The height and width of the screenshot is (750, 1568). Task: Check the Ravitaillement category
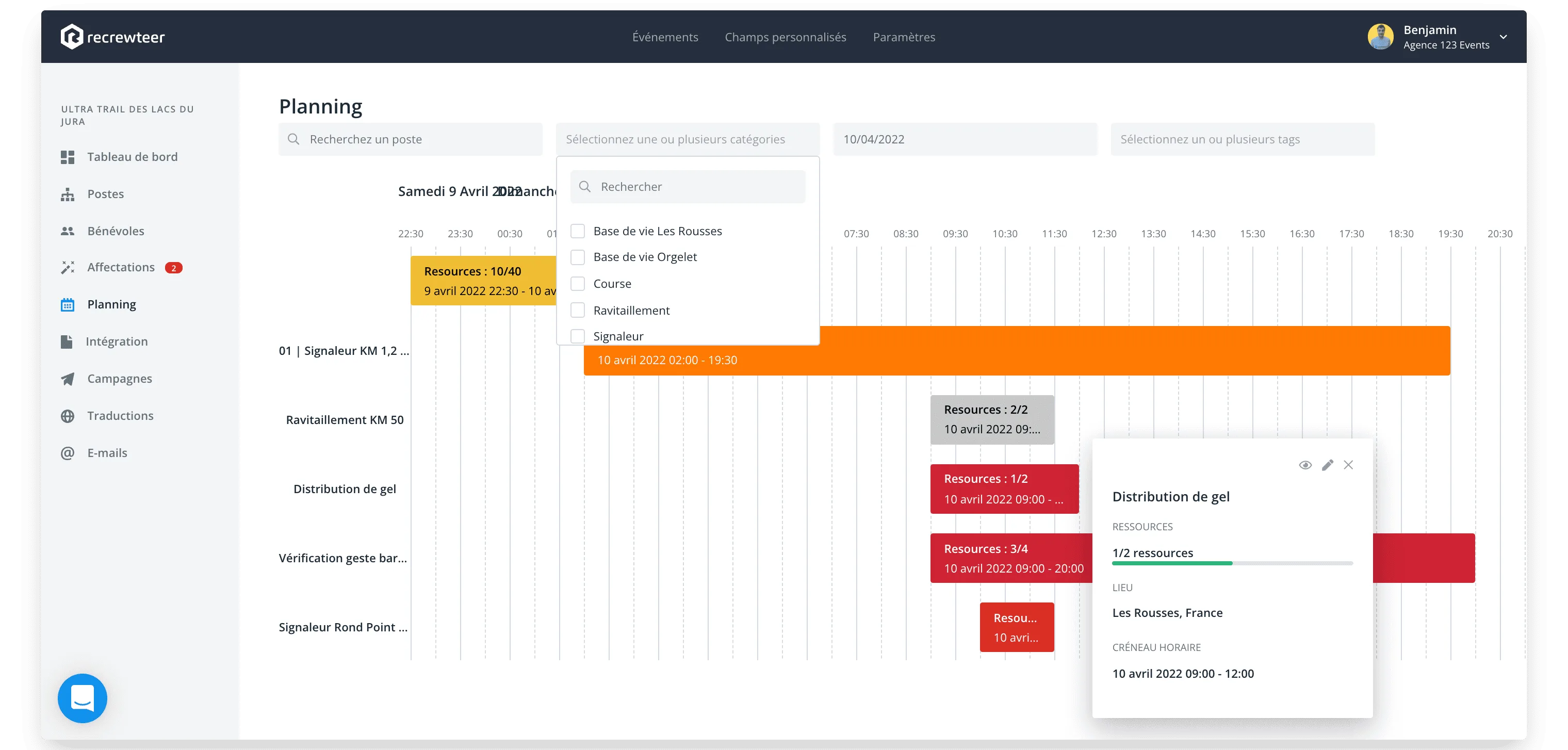(x=578, y=311)
